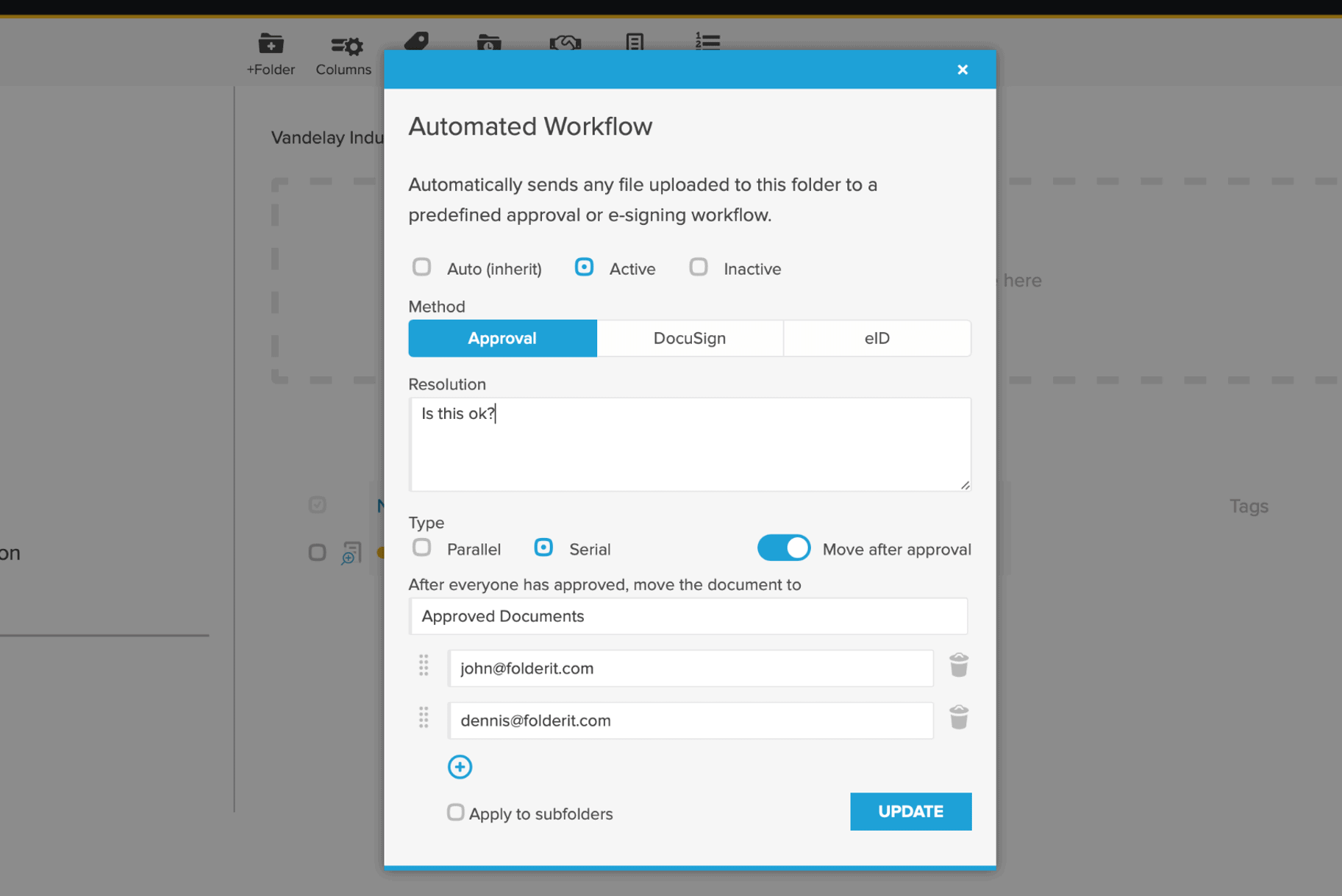The image size is (1342, 896).
Task: Close the Automated Workflow dialog
Action: [x=962, y=70]
